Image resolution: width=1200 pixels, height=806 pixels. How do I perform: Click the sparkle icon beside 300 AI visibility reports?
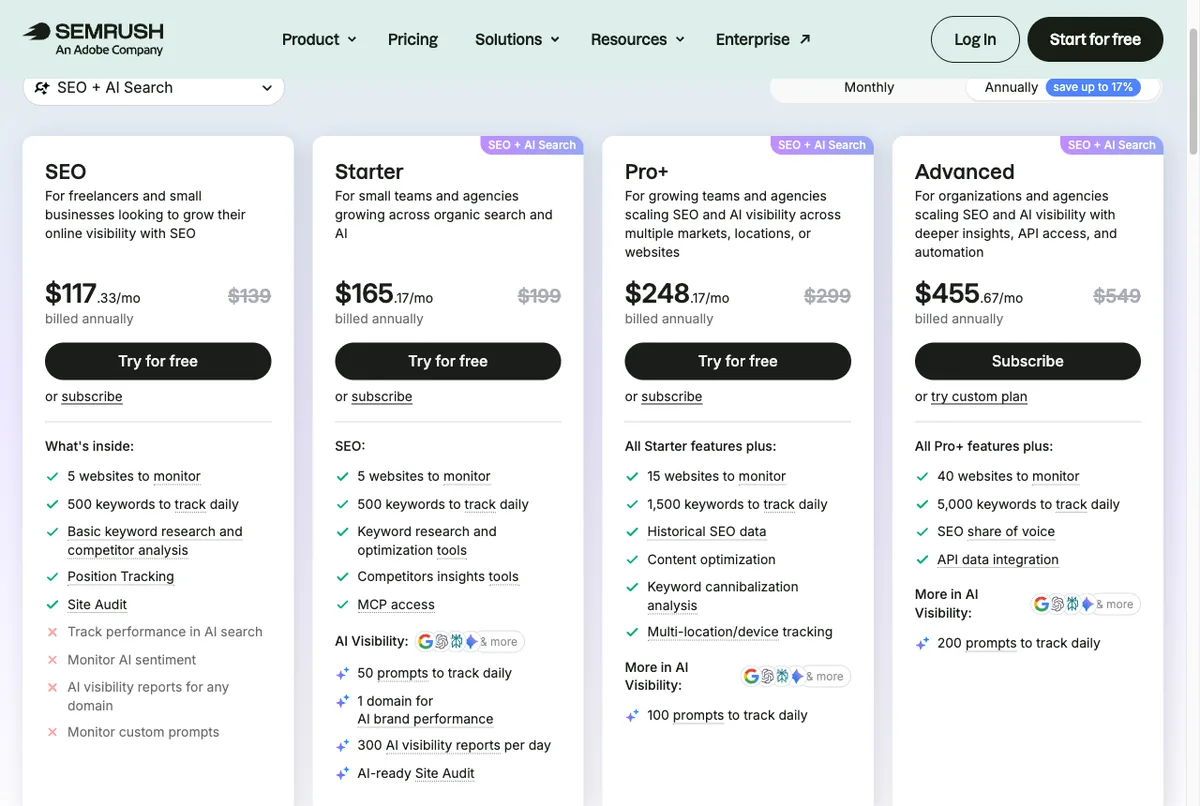click(x=343, y=745)
